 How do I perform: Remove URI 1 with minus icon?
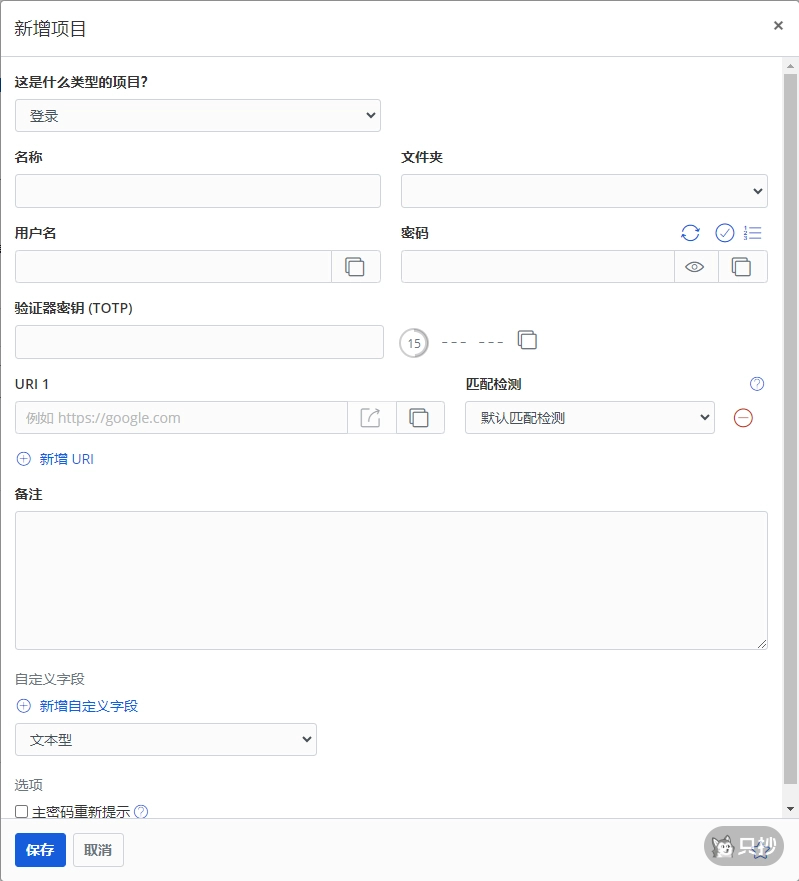[x=743, y=418]
